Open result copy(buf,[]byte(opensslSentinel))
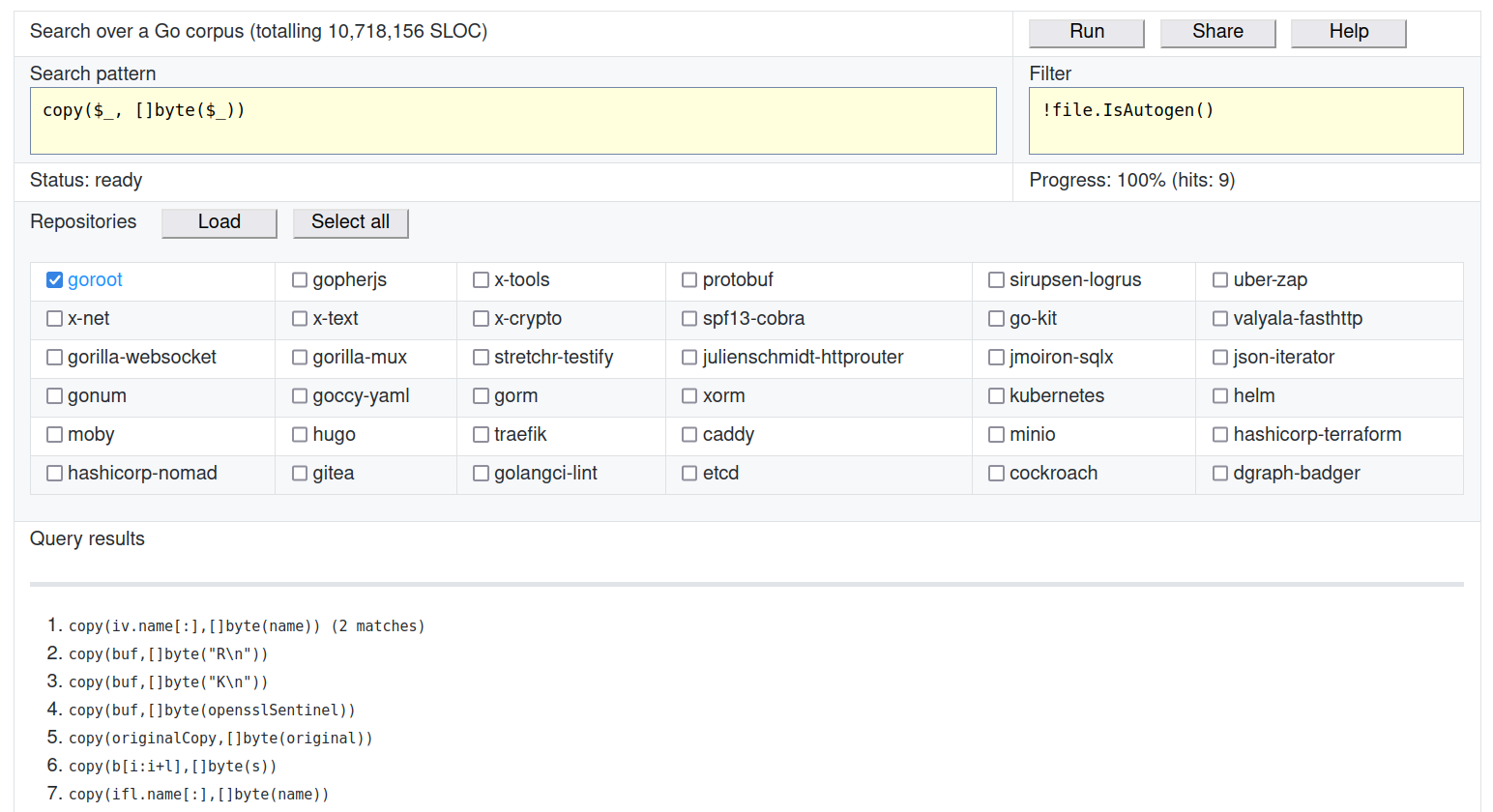 212,710
